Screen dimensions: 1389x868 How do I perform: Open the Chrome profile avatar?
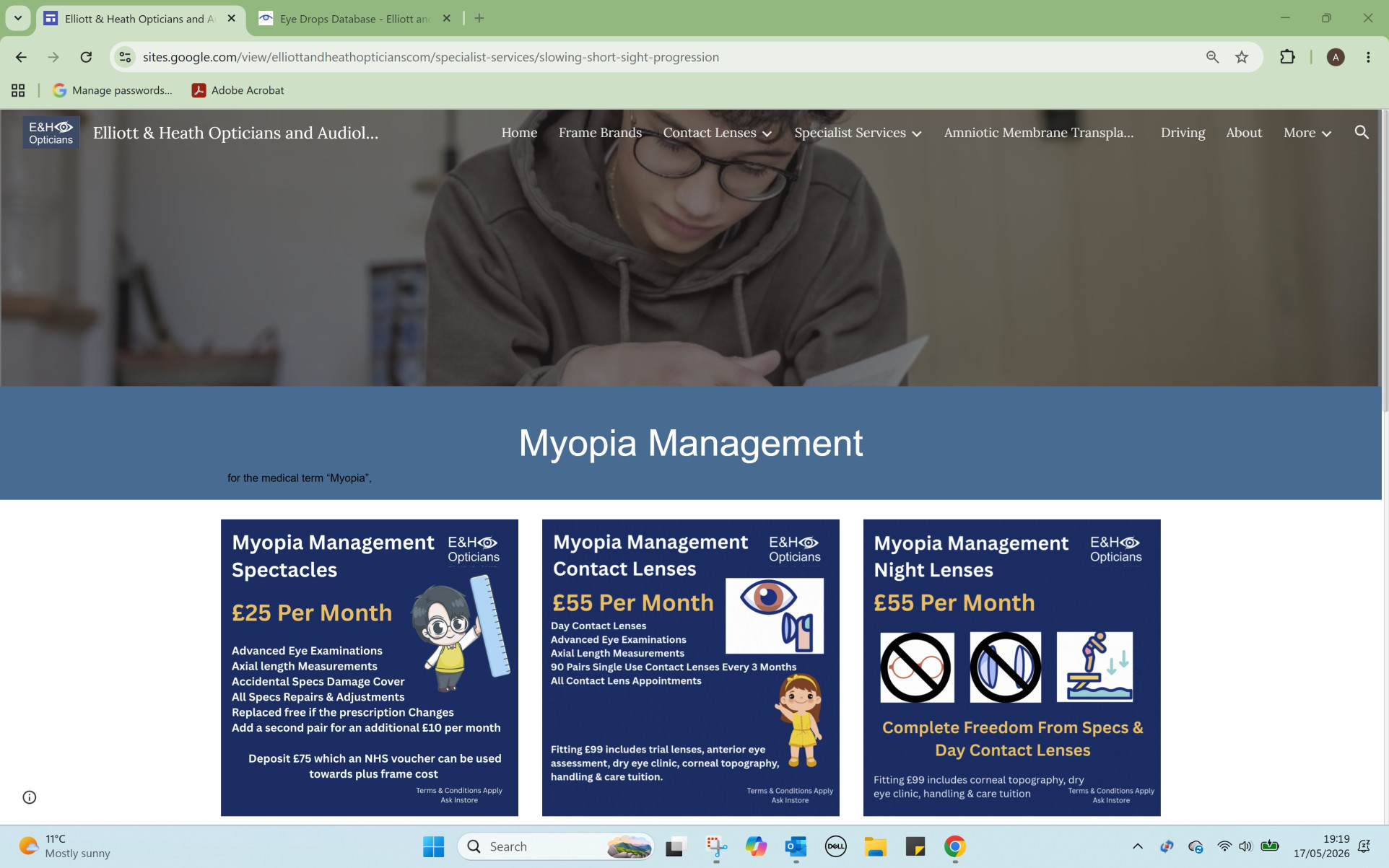(x=1336, y=57)
